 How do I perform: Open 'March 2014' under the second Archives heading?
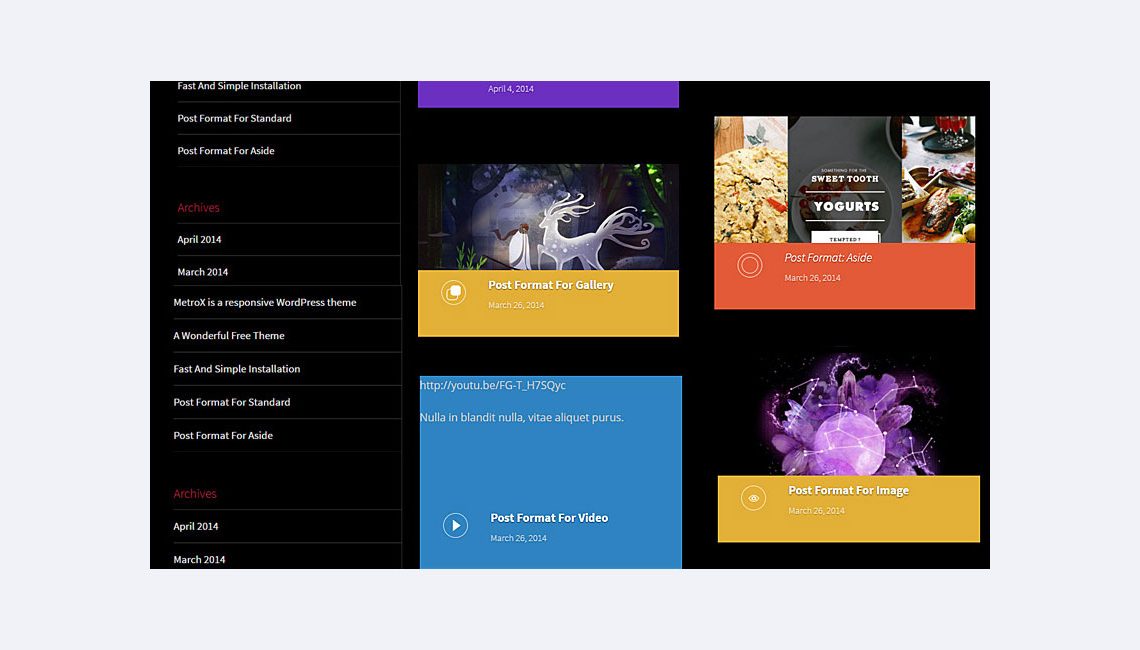click(x=199, y=560)
